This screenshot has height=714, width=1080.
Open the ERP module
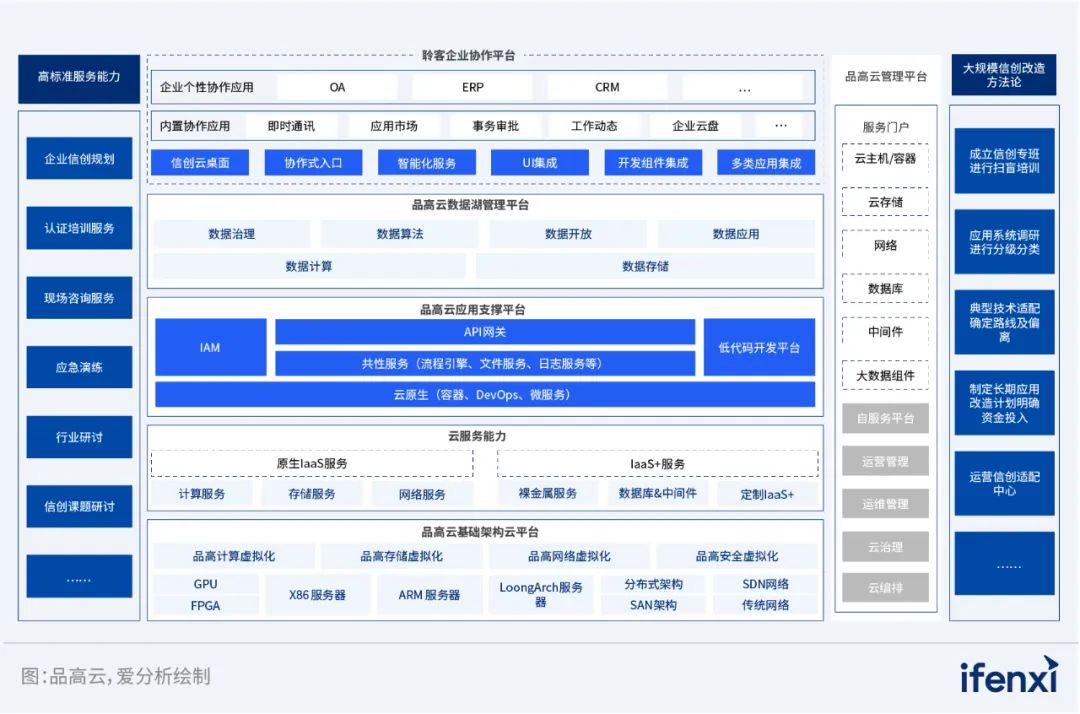(471, 87)
